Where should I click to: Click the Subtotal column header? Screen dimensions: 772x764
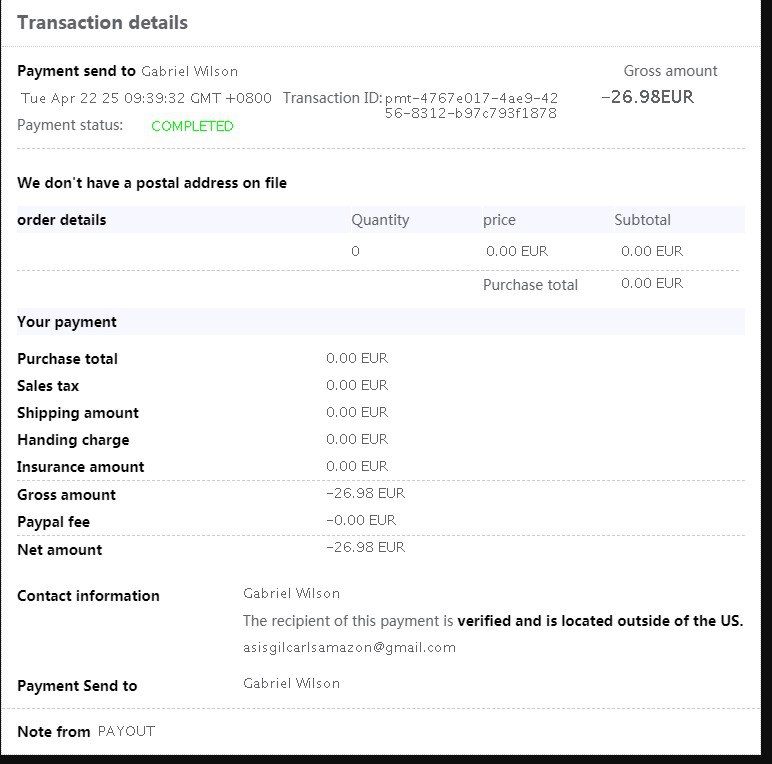coord(643,220)
